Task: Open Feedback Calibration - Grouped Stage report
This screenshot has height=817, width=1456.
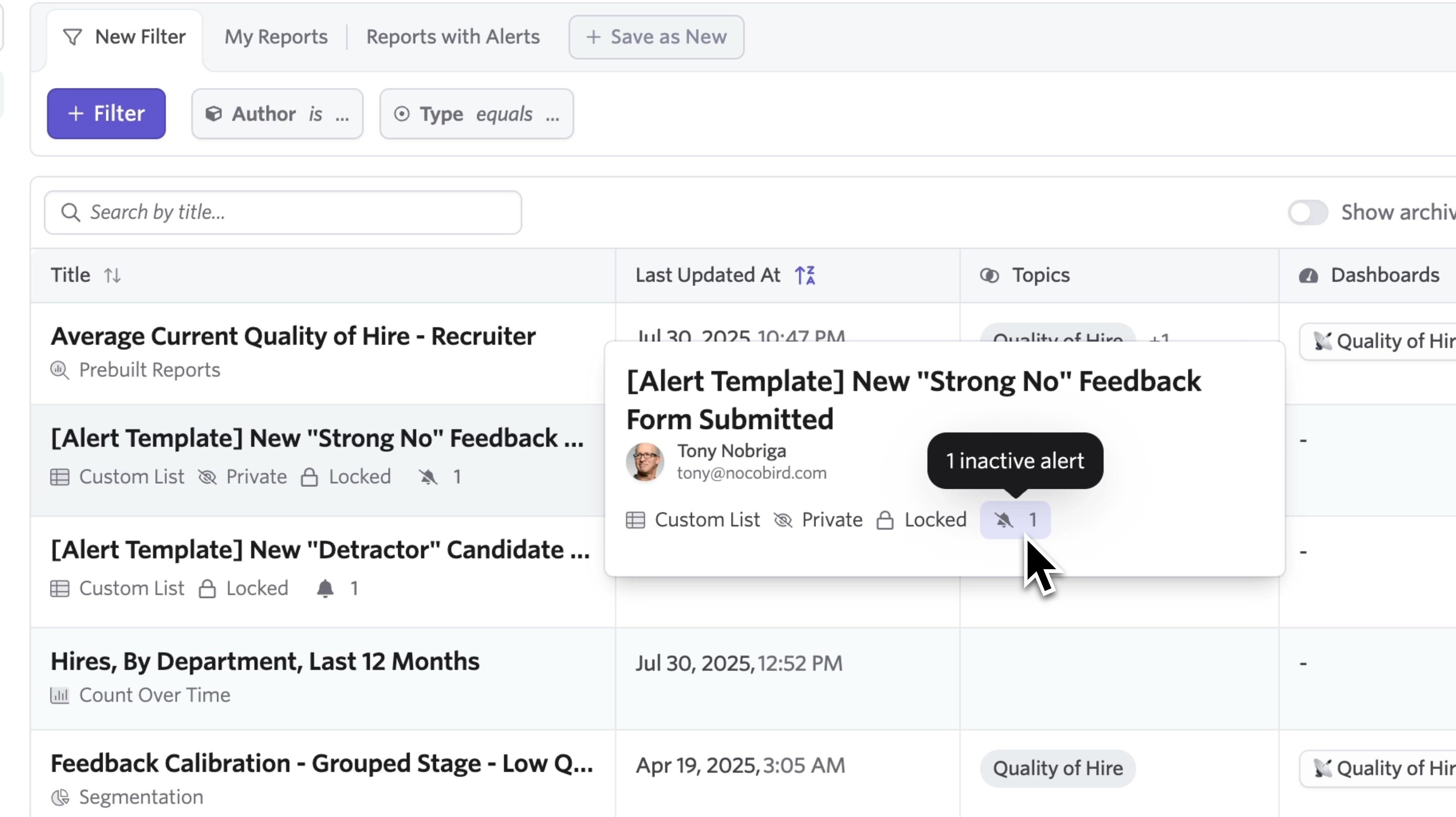Action: 322,764
